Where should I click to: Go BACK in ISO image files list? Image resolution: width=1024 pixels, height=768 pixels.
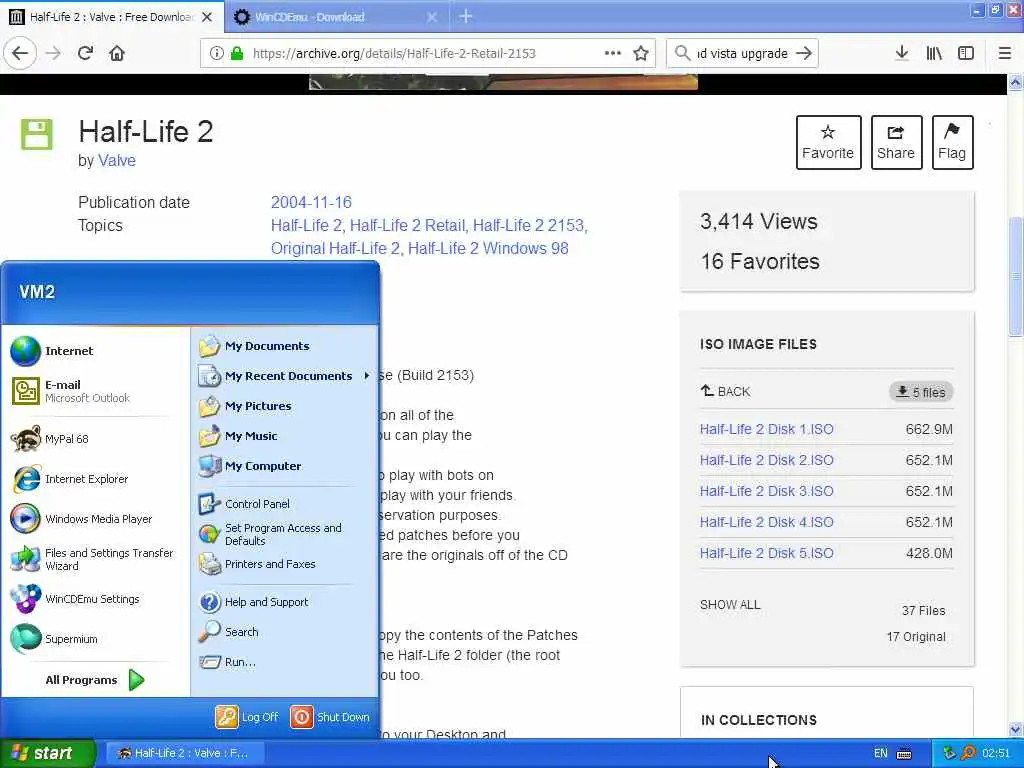(x=725, y=391)
